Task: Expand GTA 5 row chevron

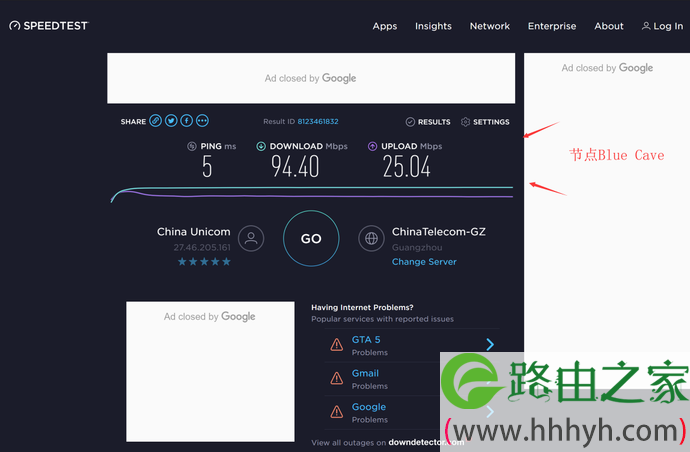Action: tap(490, 344)
